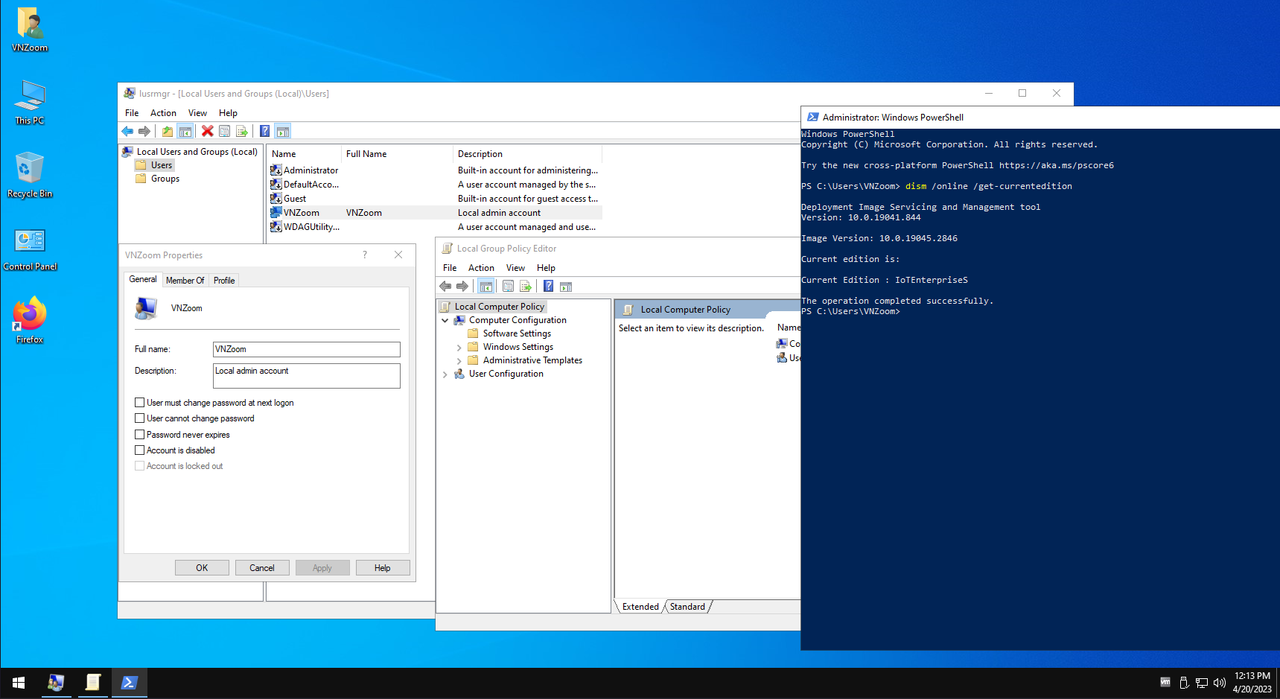Expand Administrative Templates tree node
This screenshot has width=1280, height=699.
(459, 360)
